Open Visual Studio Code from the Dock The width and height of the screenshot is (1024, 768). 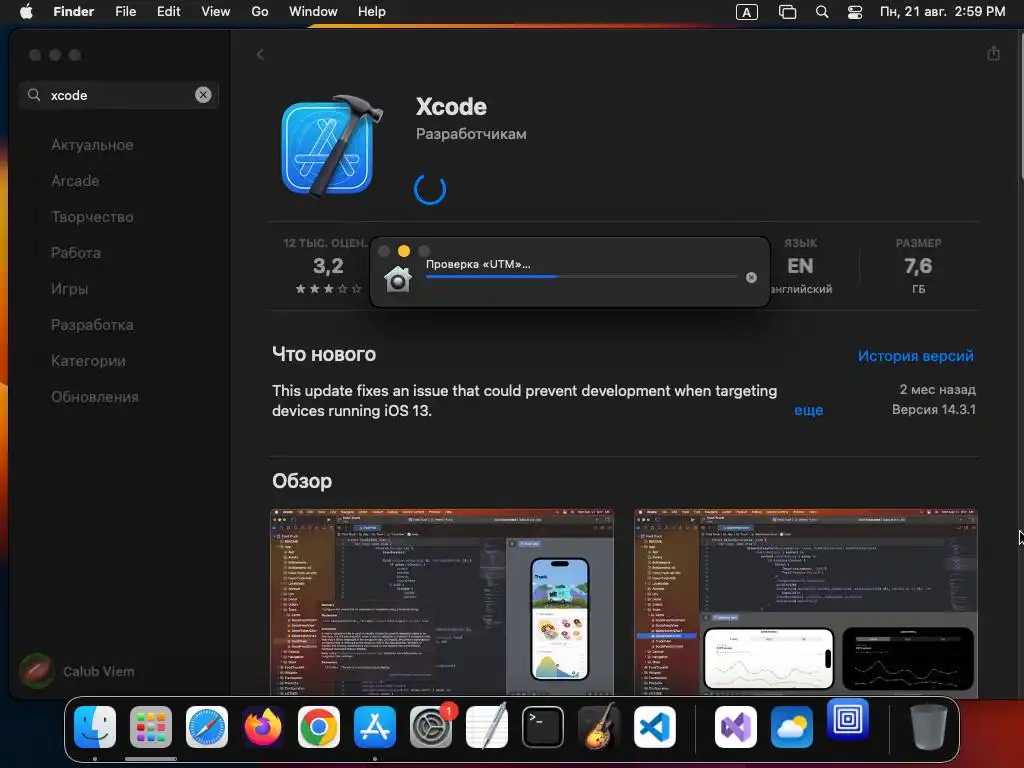click(x=655, y=726)
